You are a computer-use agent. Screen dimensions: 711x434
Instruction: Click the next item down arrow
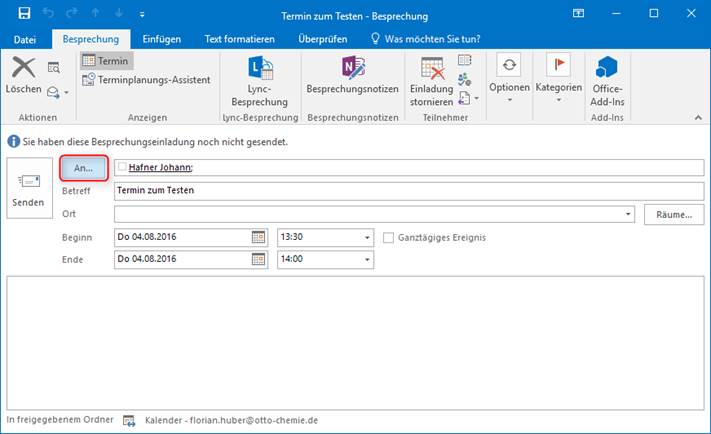click(x=119, y=13)
